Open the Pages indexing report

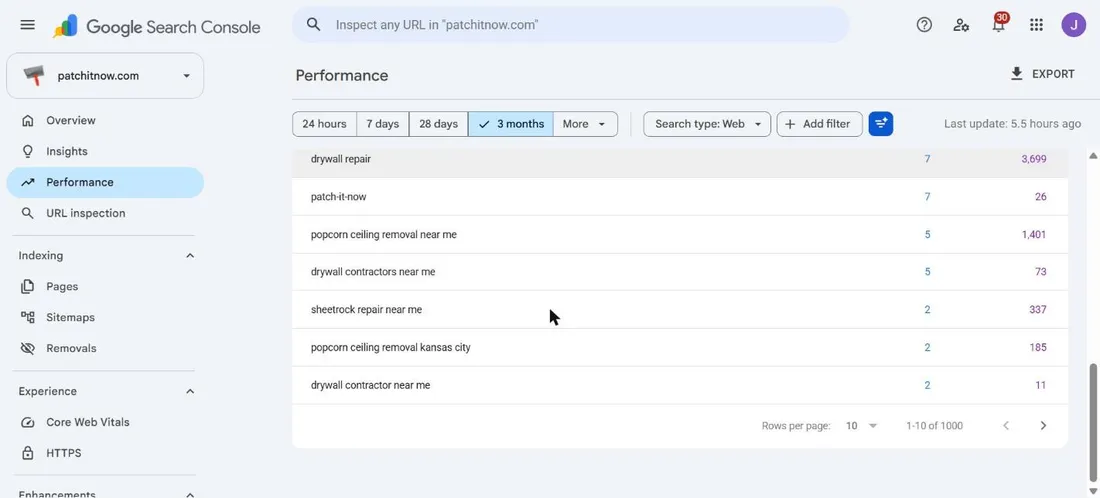(105, 286)
